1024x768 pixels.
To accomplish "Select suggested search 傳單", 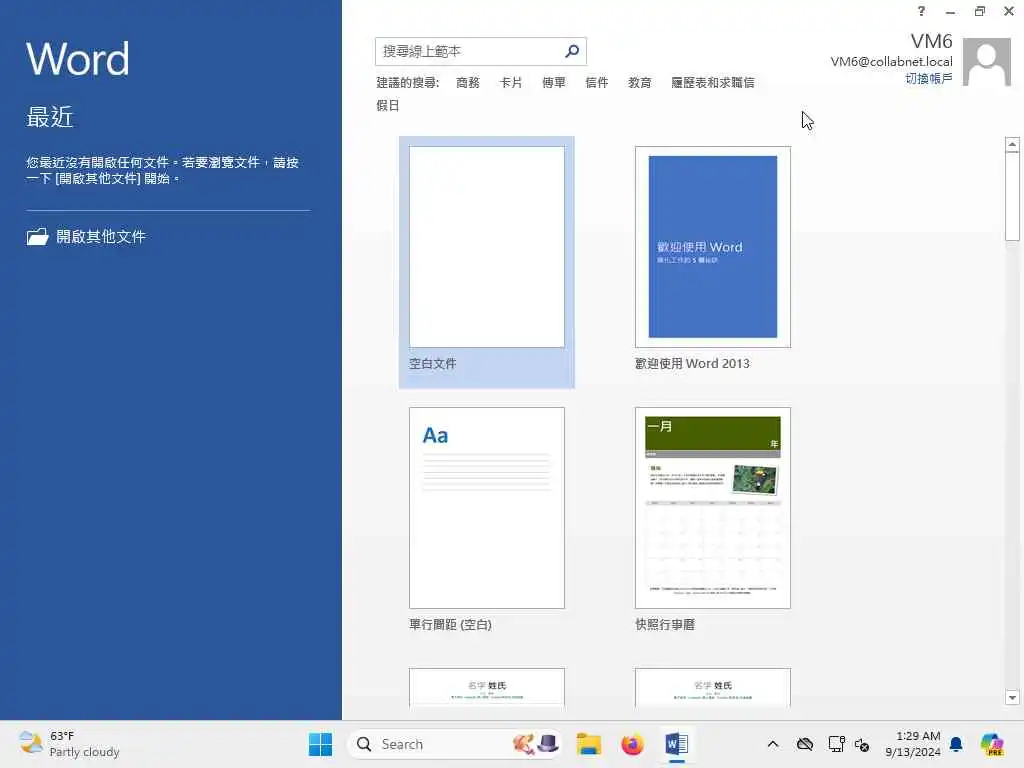I will [x=554, y=82].
